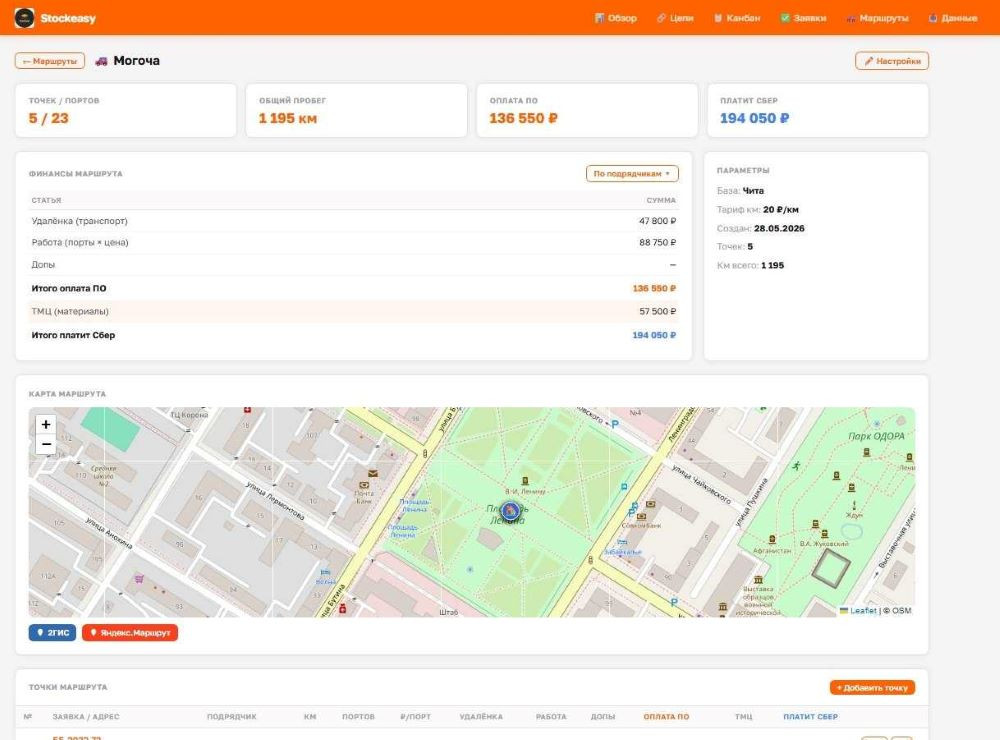Navigate to Маршруты in top bar
The width and height of the screenshot is (1000, 740).
tap(877, 18)
